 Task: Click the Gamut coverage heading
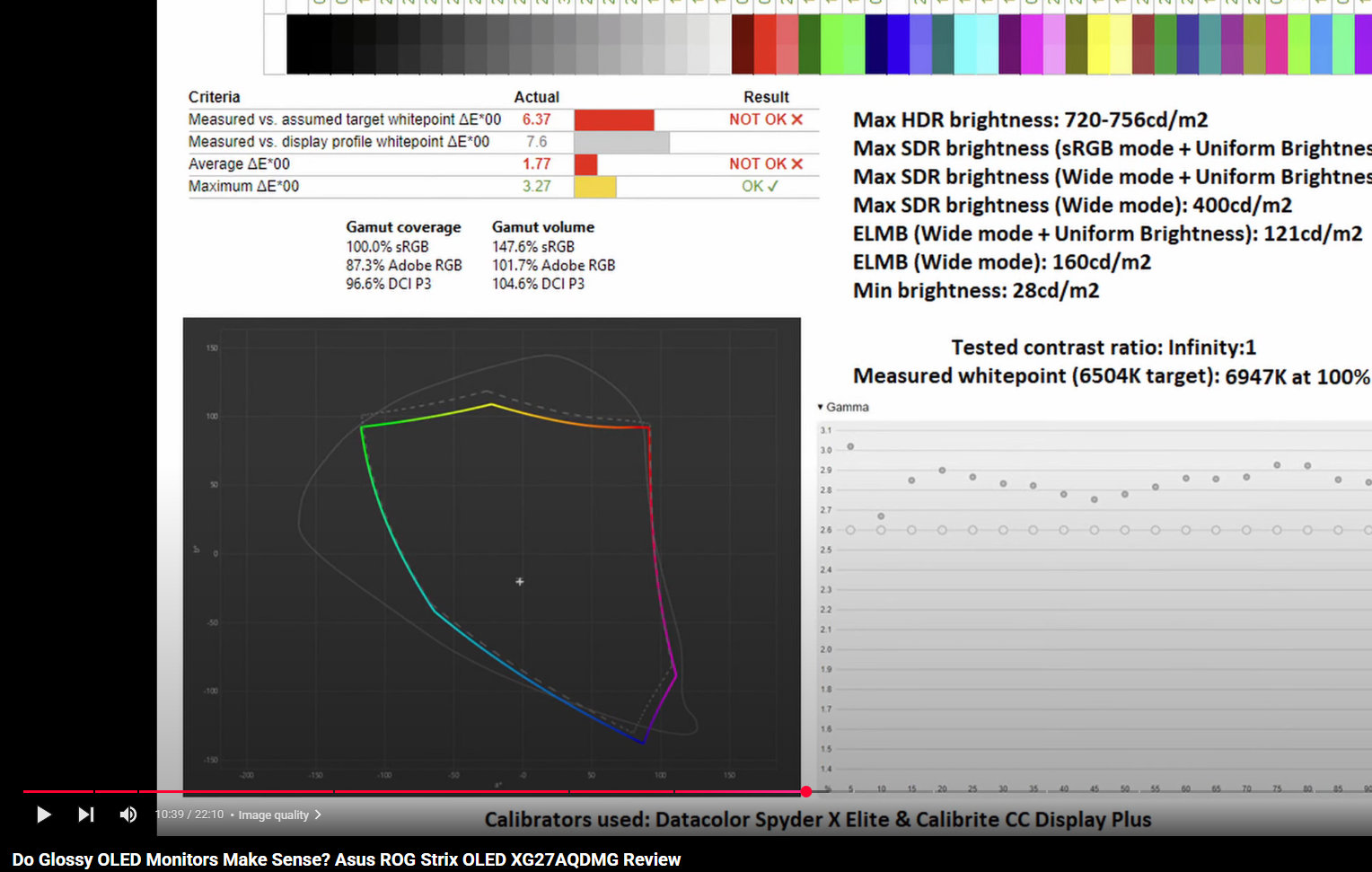403,227
